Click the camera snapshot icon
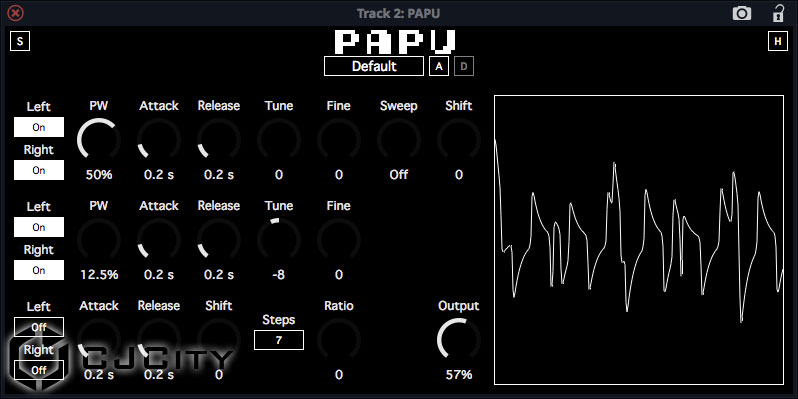The image size is (798, 399). pyautogui.click(x=742, y=13)
